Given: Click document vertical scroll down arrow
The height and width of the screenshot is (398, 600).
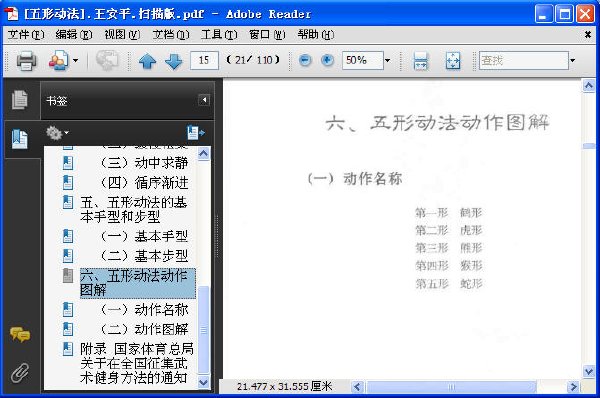Looking at the screenshot, I should 589,371.
